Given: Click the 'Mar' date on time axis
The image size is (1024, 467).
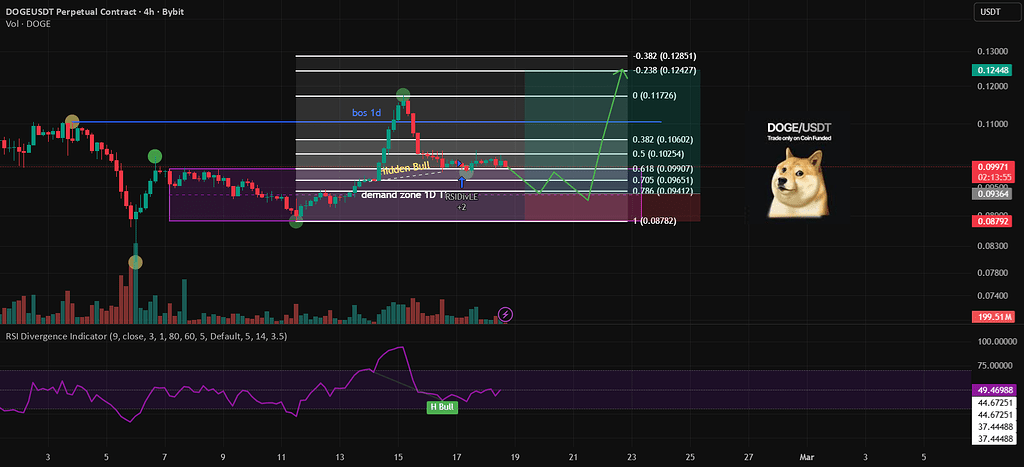Looking at the screenshot, I should point(807,456).
